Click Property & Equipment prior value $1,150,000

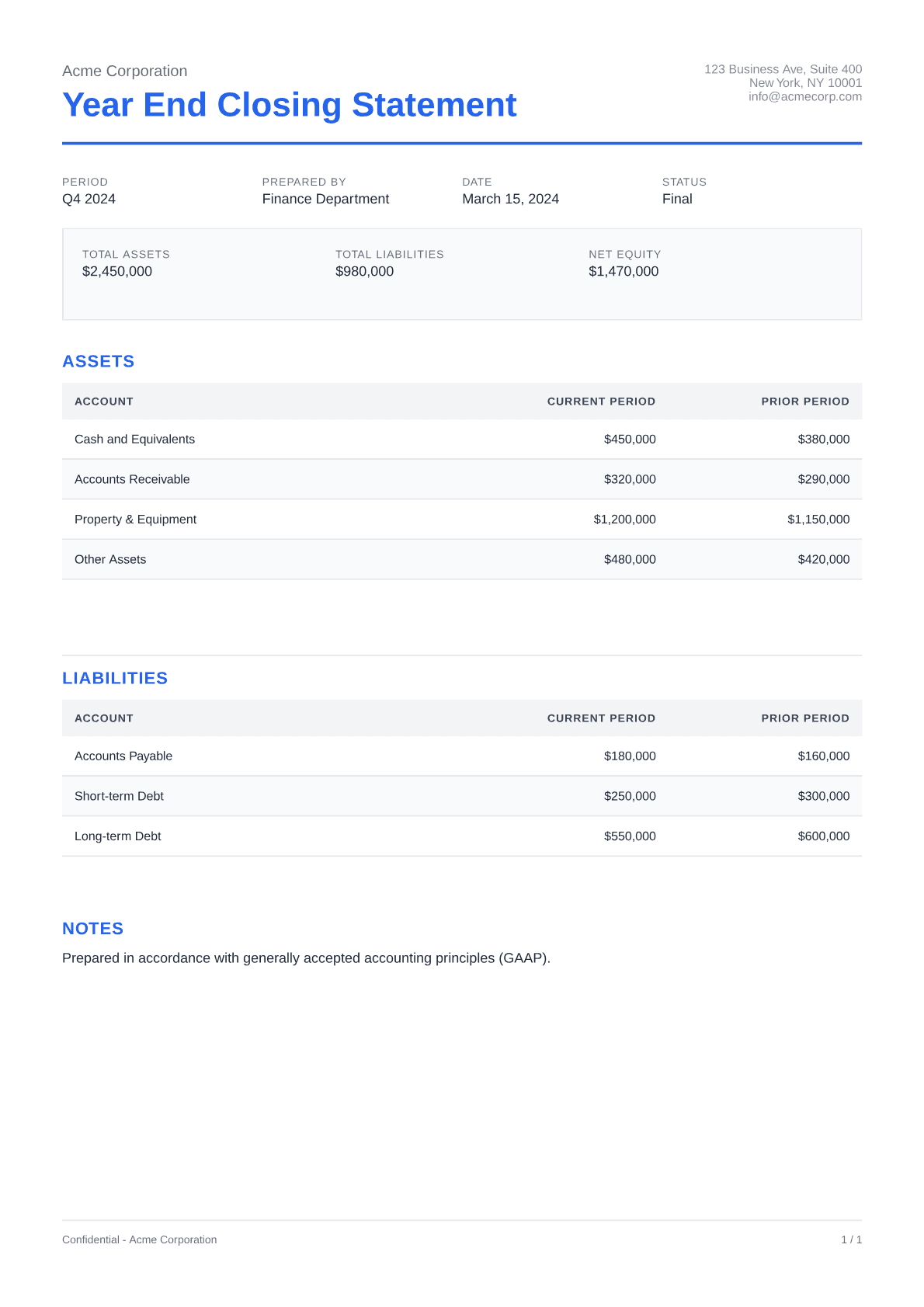click(x=818, y=520)
